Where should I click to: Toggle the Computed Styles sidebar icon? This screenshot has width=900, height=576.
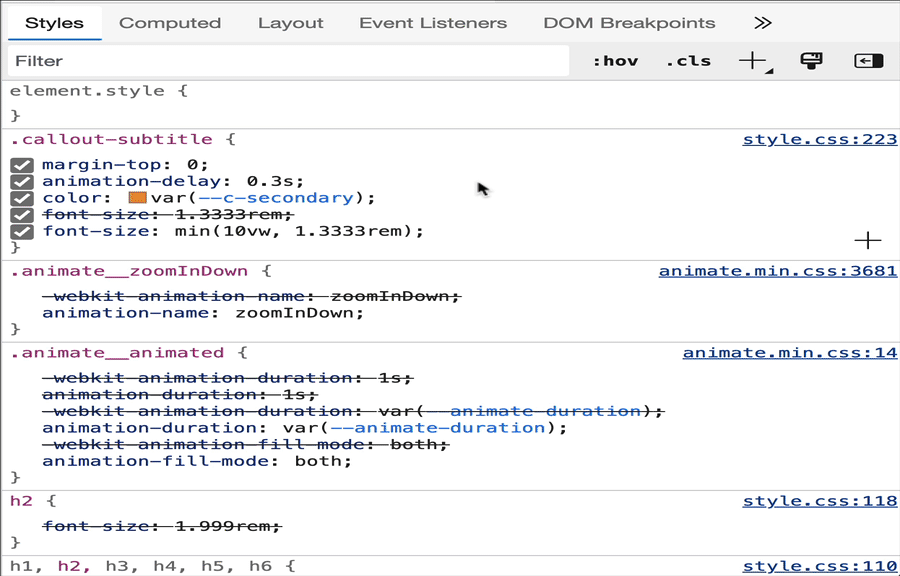pyautogui.click(x=867, y=60)
